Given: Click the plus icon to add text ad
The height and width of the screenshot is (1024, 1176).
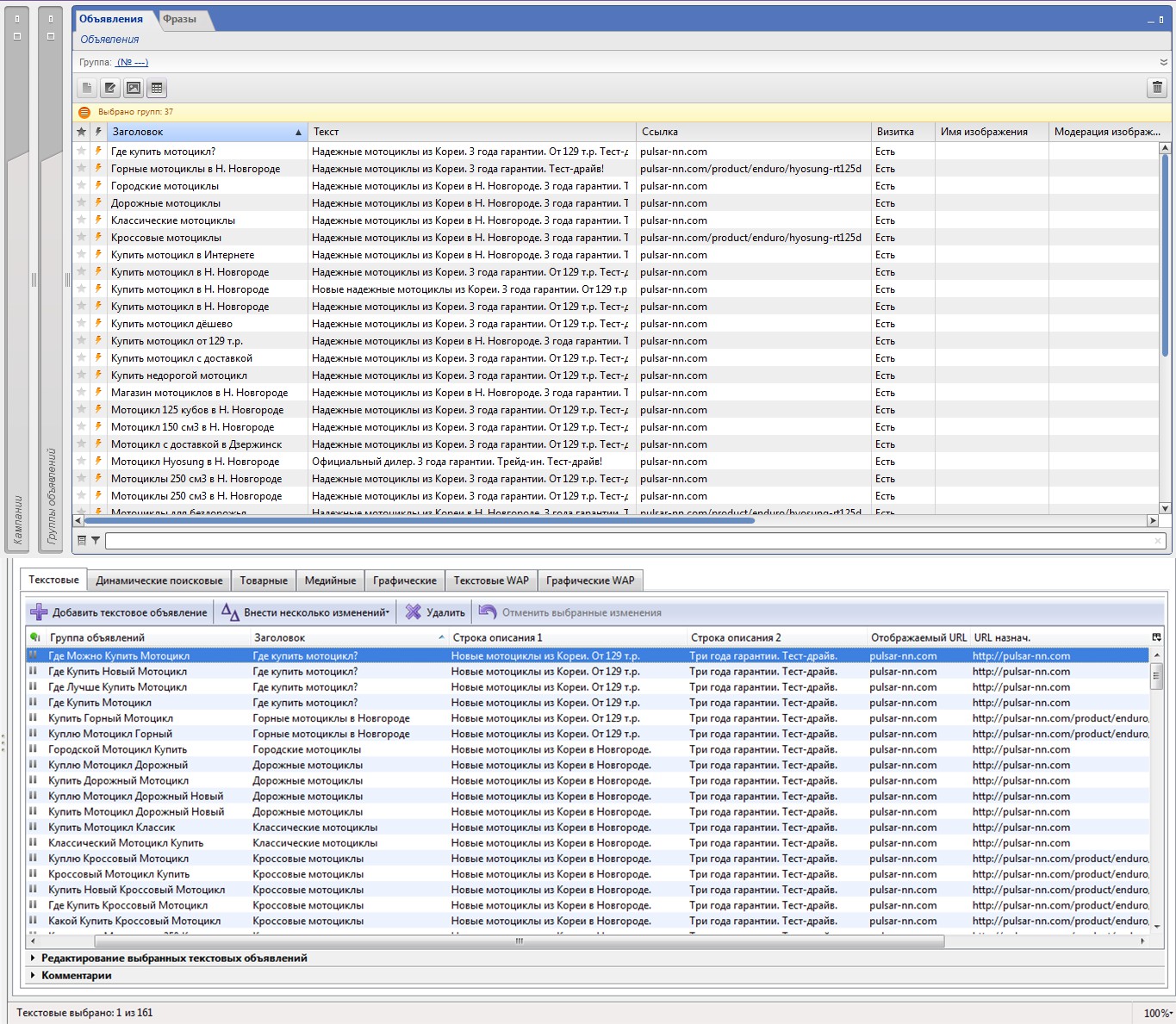Looking at the screenshot, I should (x=39, y=612).
